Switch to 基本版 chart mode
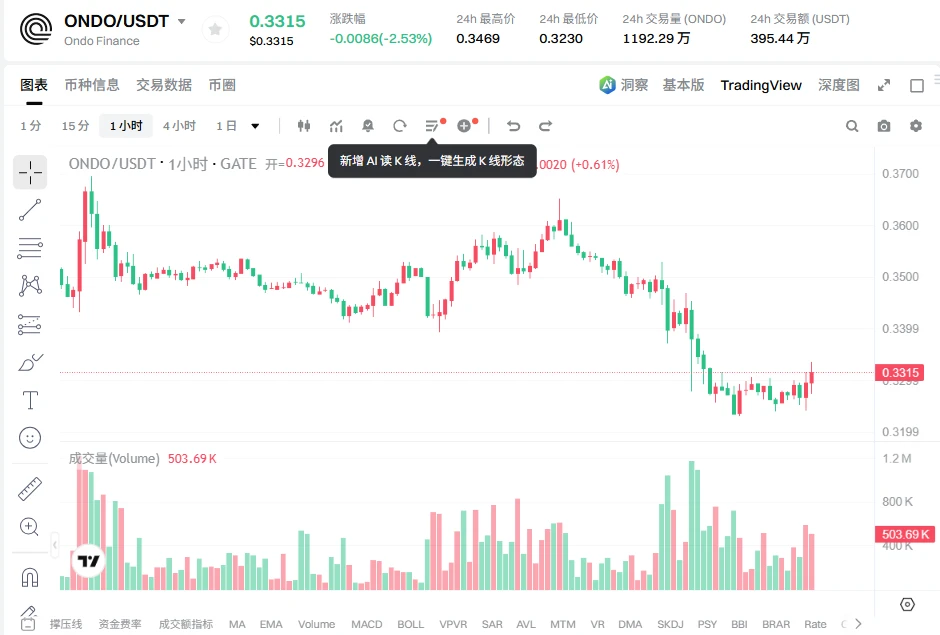The height and width of the screenshot is (635, 940). coord(683,85)
